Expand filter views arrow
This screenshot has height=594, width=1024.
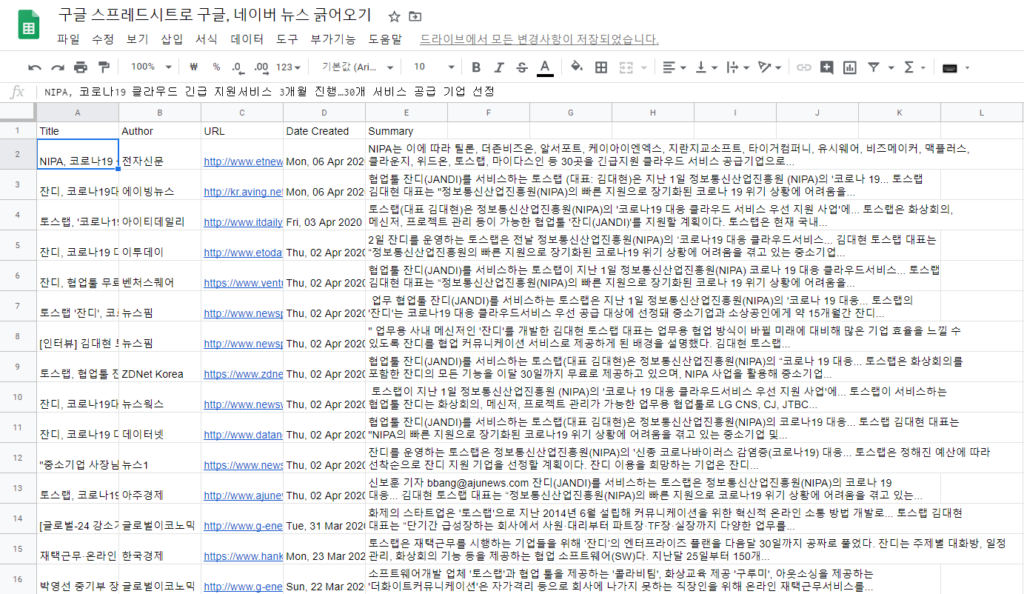(x=891, y=68)
